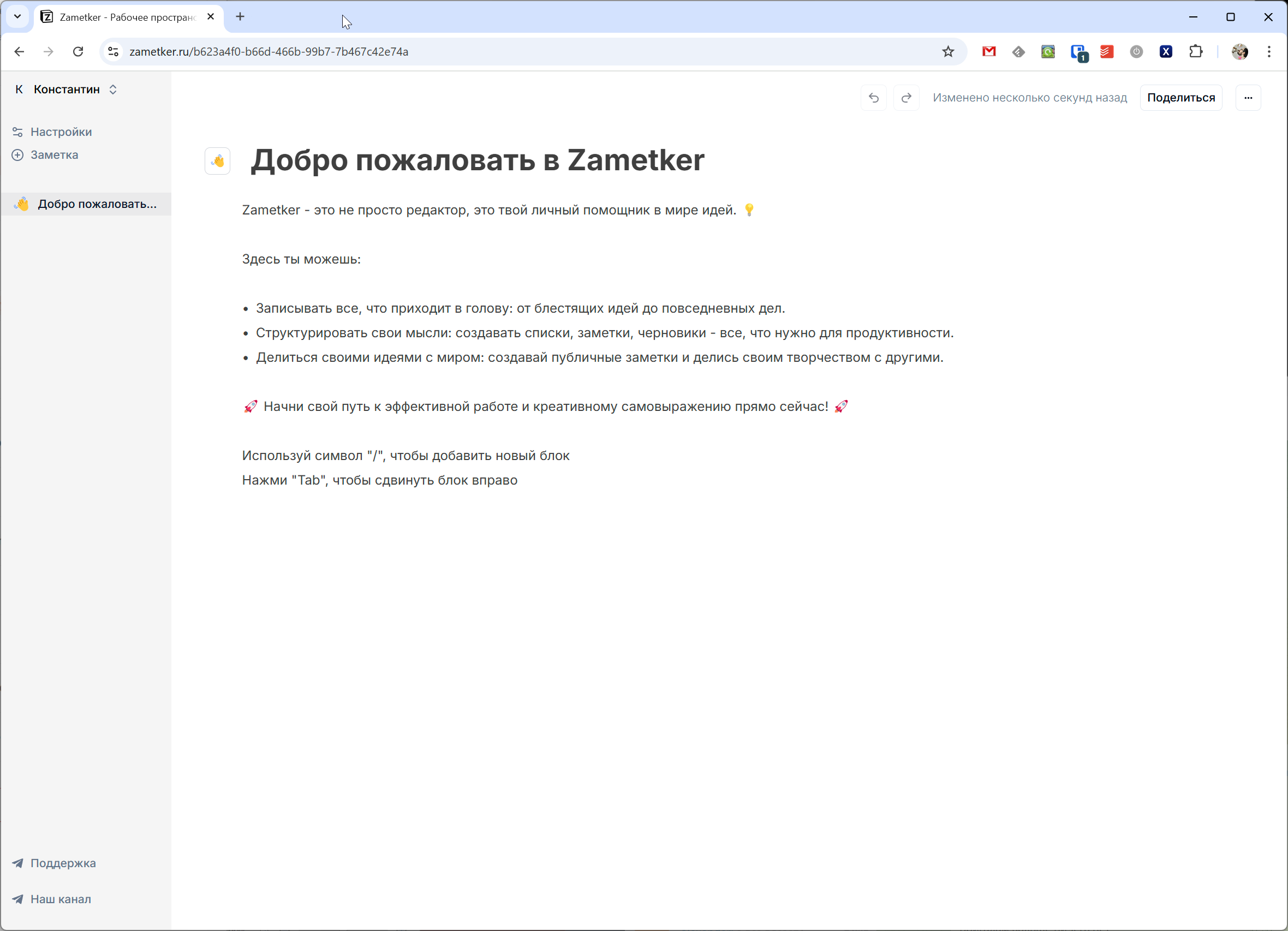Open Наш канал link
Image resolution: width=1288 pixels, height=931 pixels.
pos(60,899)
